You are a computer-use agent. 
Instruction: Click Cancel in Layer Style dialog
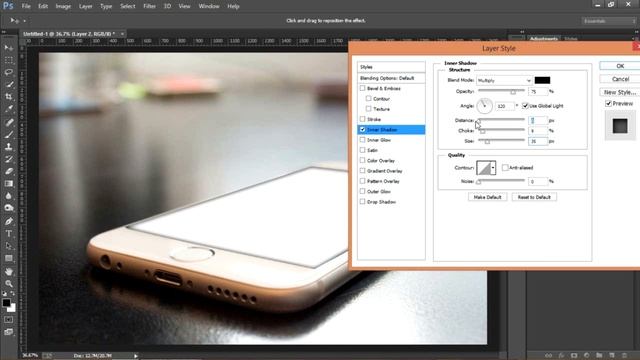(620, 79)
